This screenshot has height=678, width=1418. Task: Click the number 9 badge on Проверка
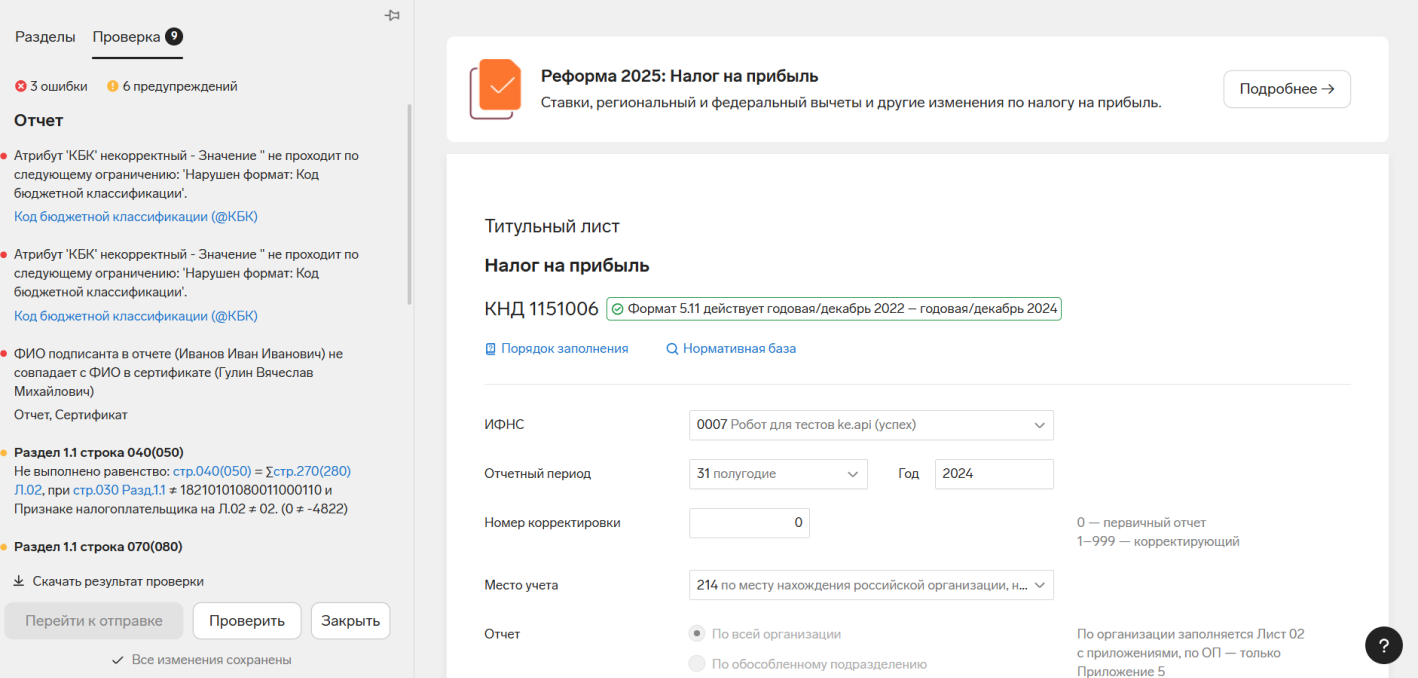[174, 37]
